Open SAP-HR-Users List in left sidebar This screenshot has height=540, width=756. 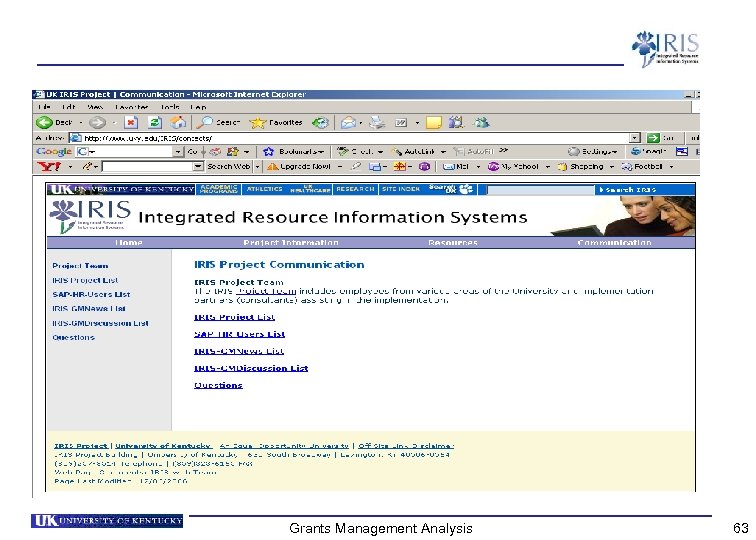[91, 294]
